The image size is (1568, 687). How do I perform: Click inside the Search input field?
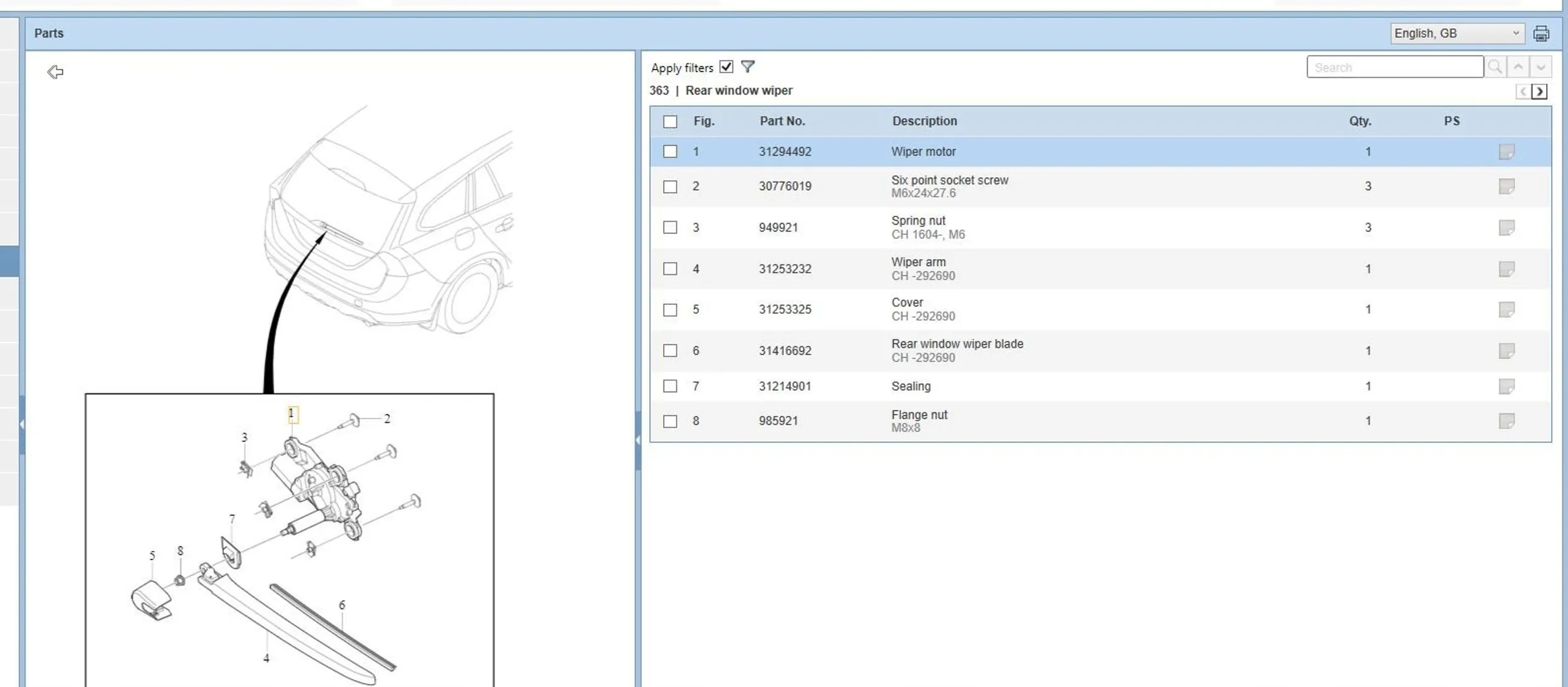click(1395, 67)
